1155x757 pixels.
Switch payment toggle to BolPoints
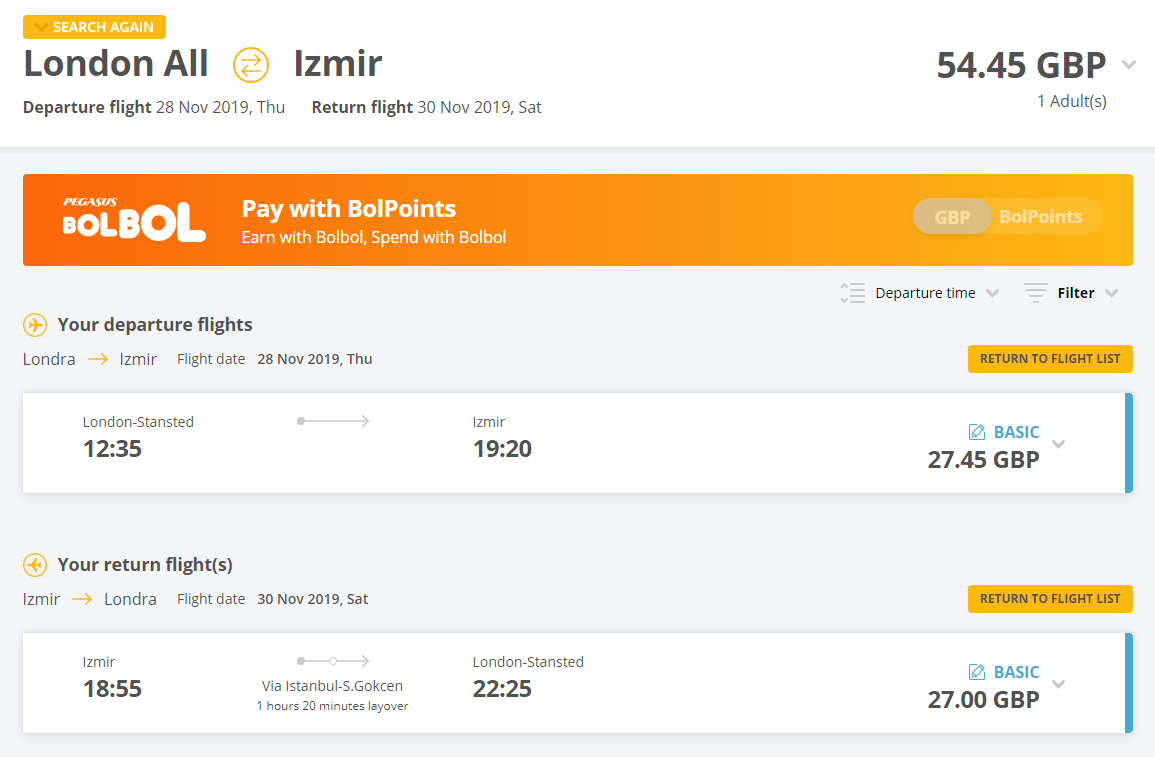pos(1041,216)
